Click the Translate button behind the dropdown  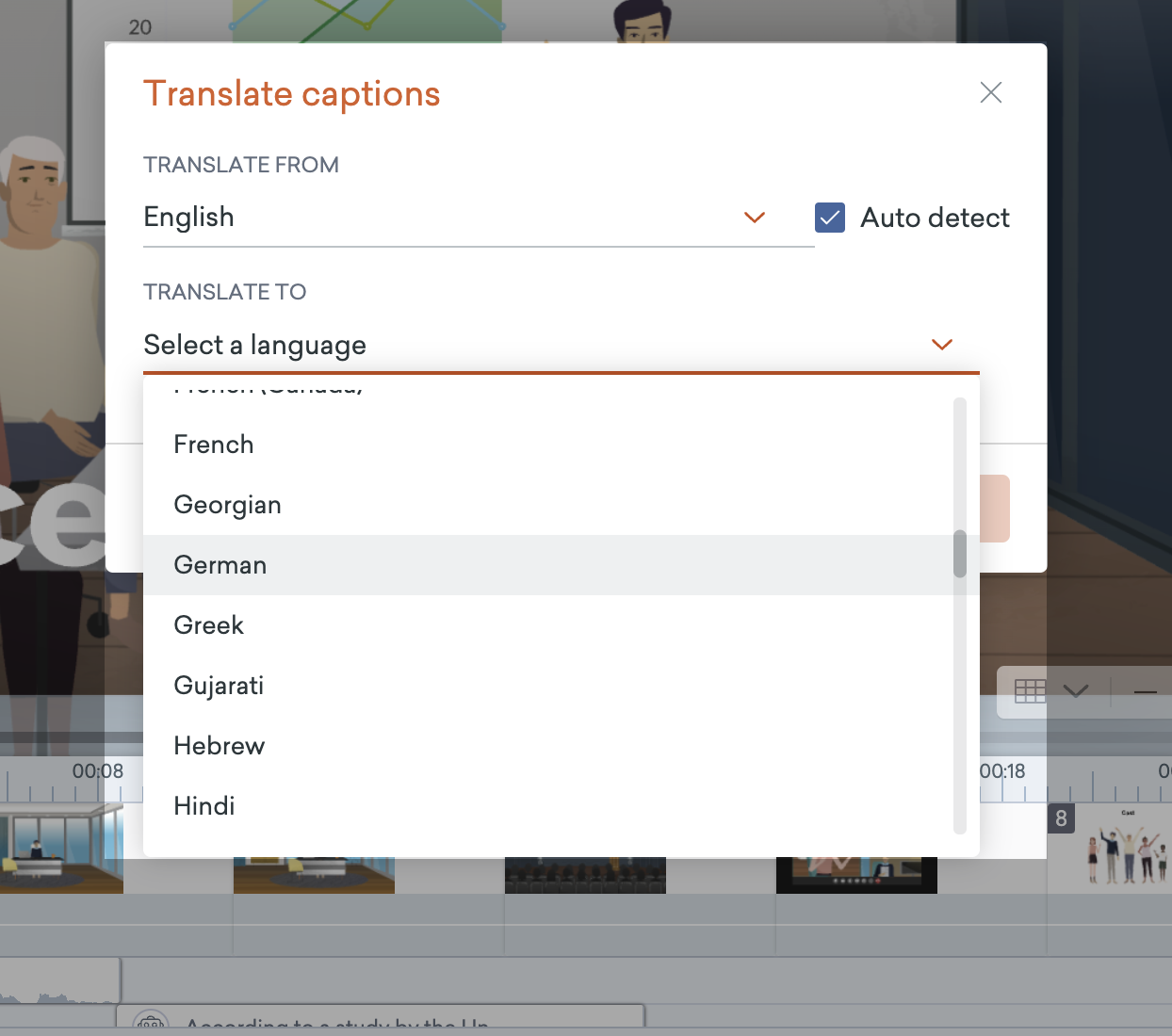[994, 509]
